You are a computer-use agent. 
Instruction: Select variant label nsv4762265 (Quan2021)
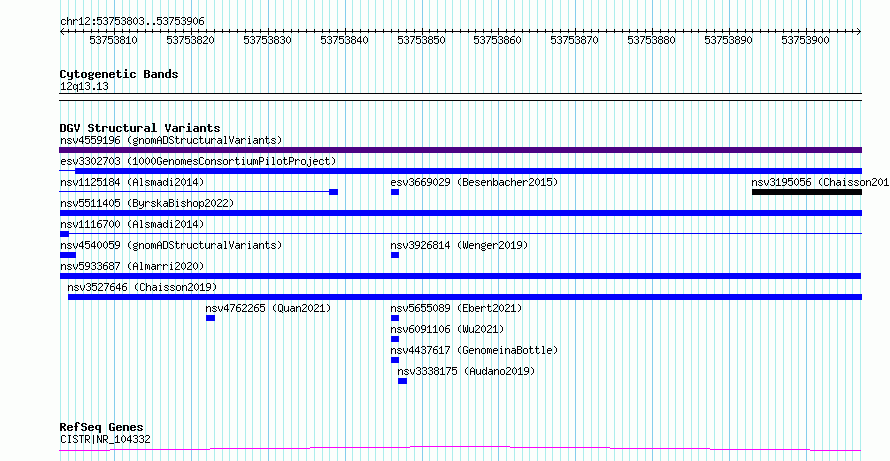[268, 308]
